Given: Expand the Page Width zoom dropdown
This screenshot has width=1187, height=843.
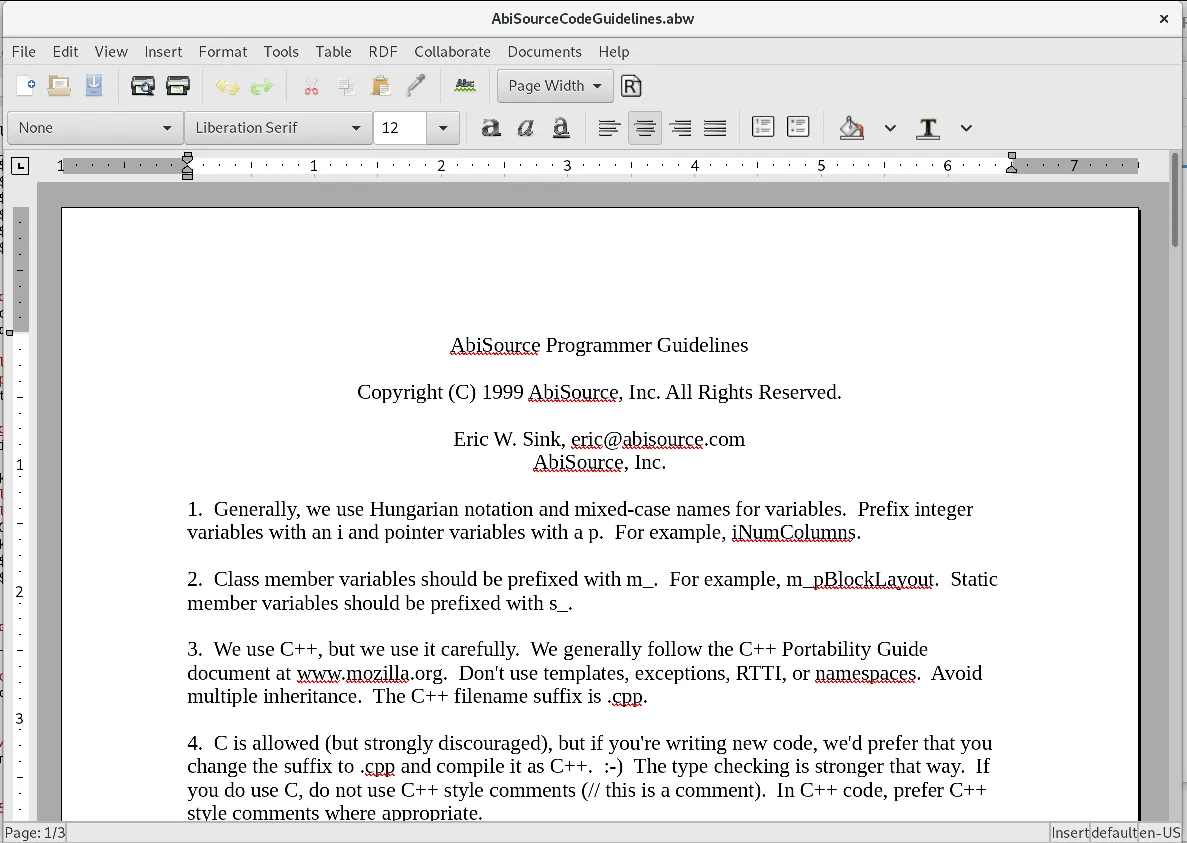Looking at the screenshot, I should point(555,86).
